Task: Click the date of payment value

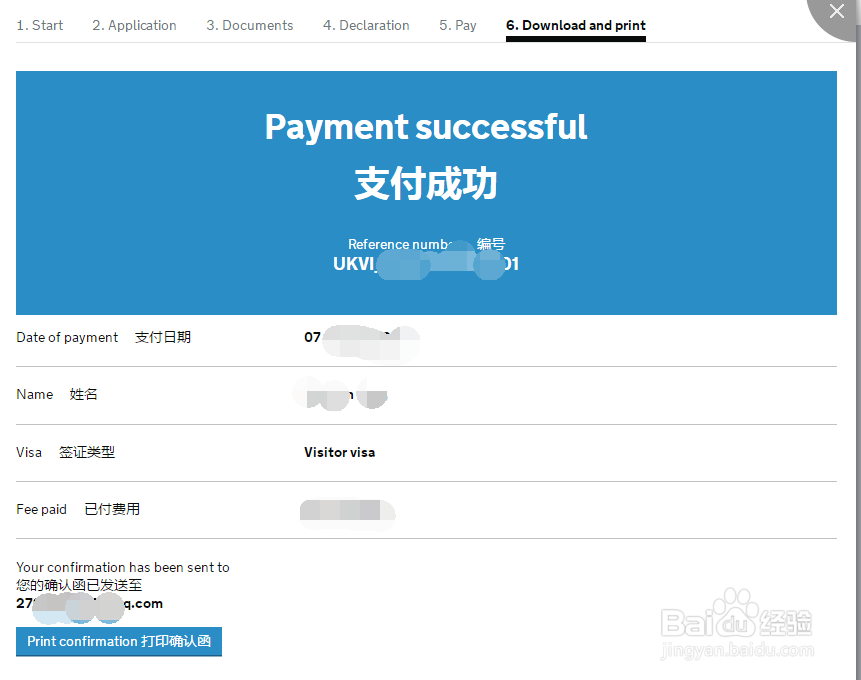Action: (x=361, y=337)
